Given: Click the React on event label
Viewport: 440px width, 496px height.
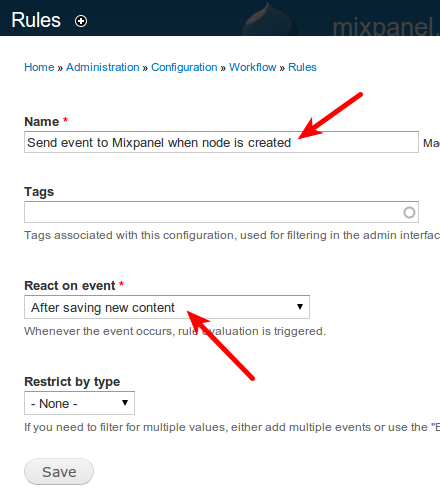Looking at the screenshot, I should [70, 286].
